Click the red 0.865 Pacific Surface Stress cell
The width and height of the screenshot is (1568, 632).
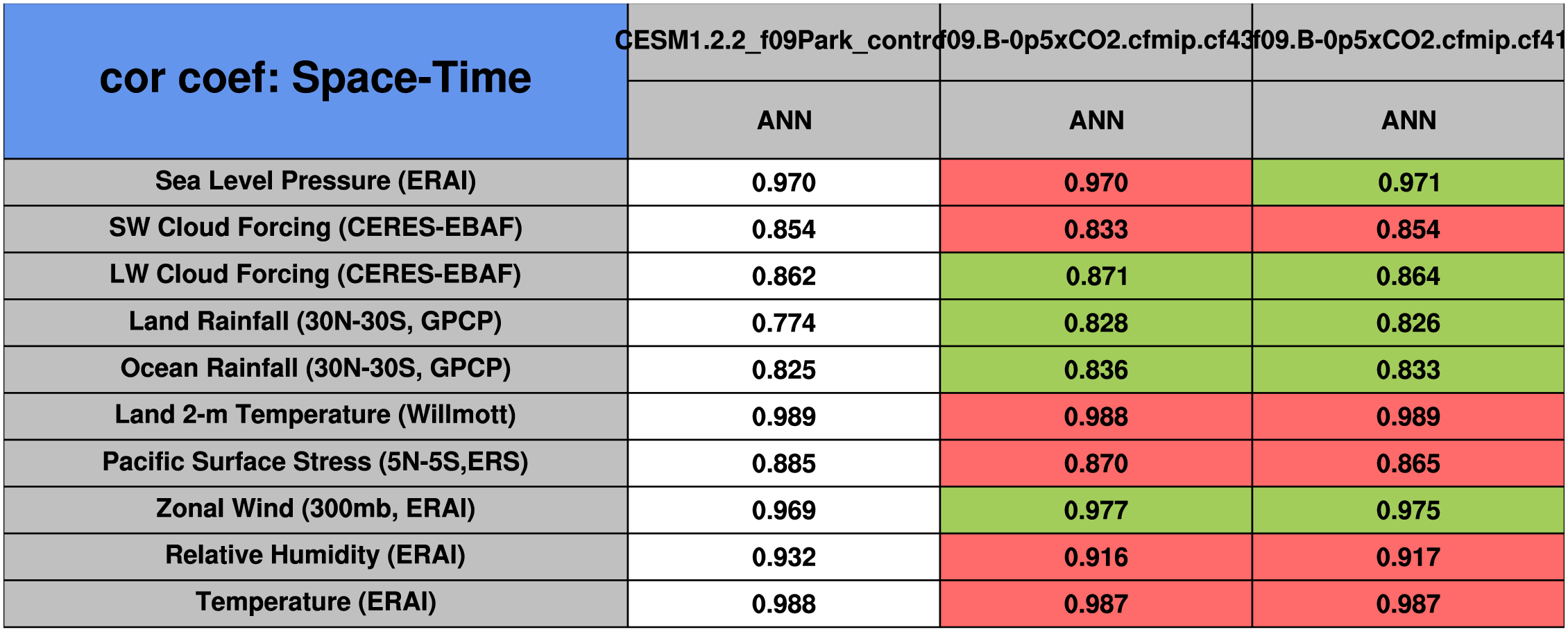1408,463
